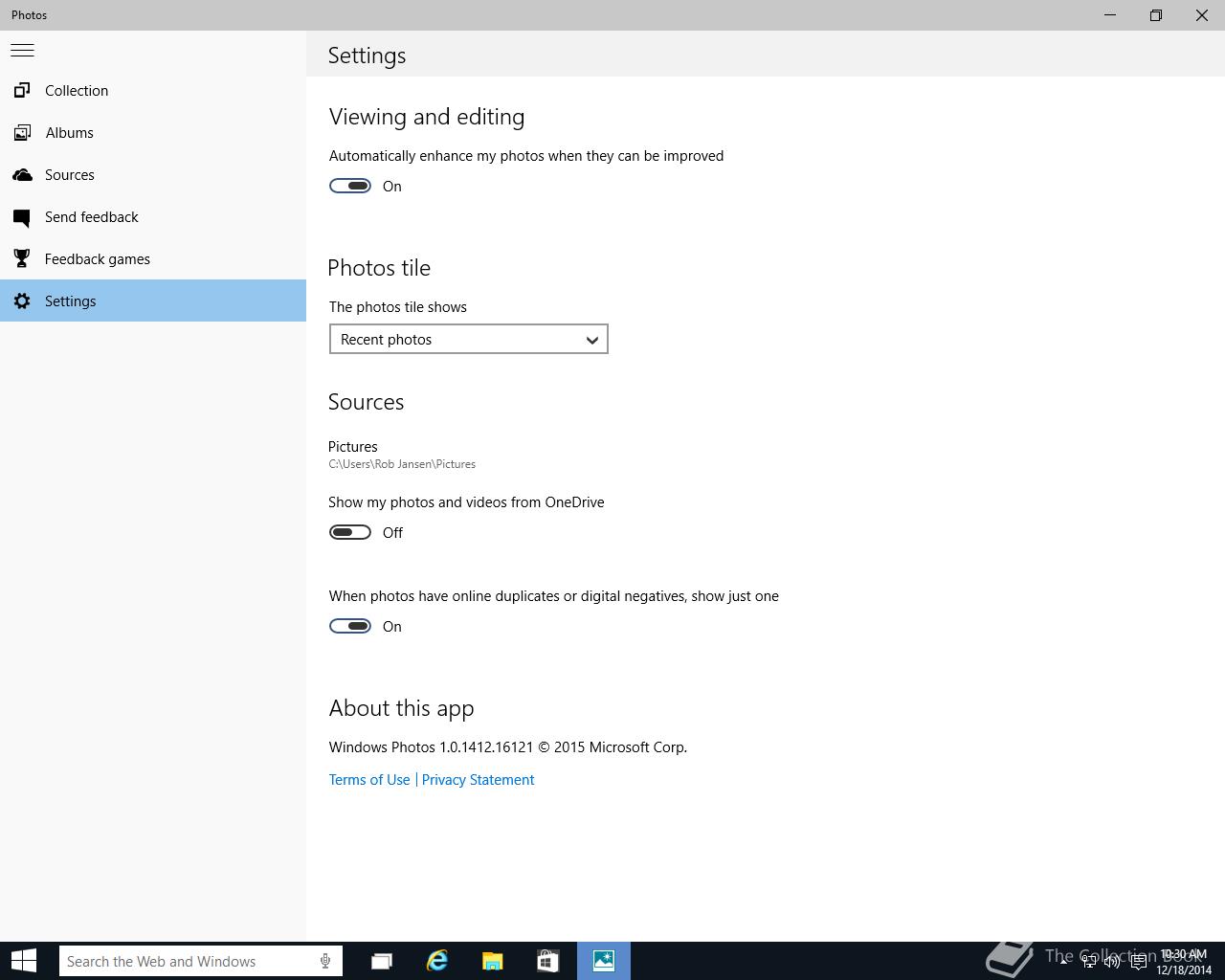Show hidden system tray icons
Image resolution: width=1225 pixels, height=980 pixels.
1063,961
